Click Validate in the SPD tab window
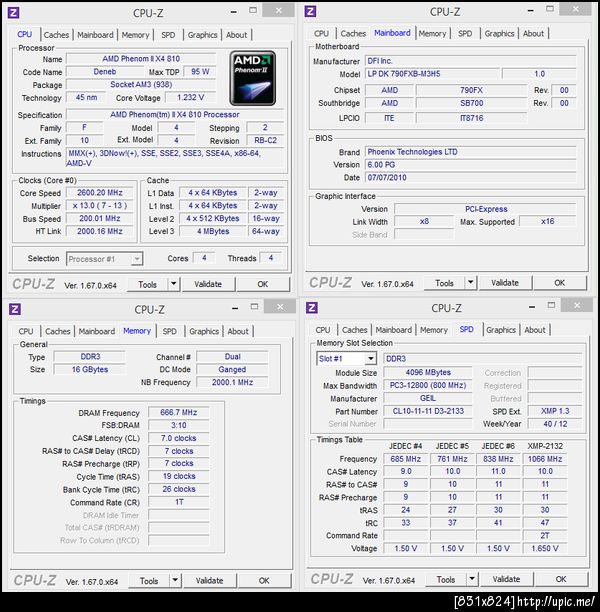600x612 pixels. coord(507,579)
